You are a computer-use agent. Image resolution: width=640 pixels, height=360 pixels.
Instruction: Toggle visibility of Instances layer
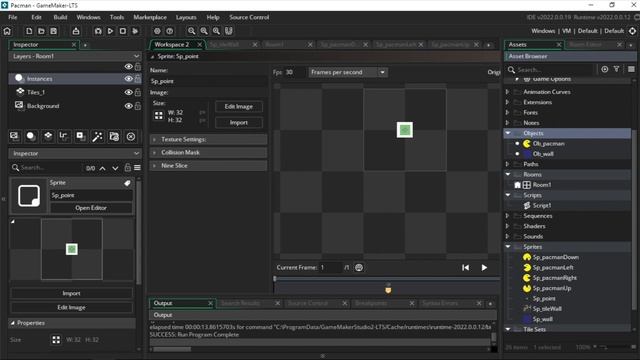[129, 79]
